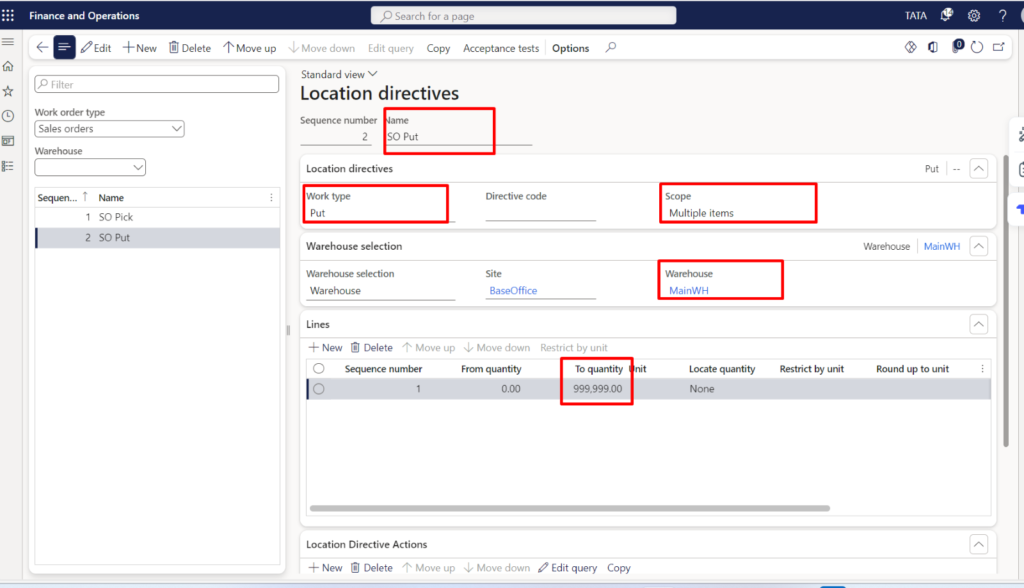
Task: Open Favorites star in left sidebar
Action: tap(8, 91)
